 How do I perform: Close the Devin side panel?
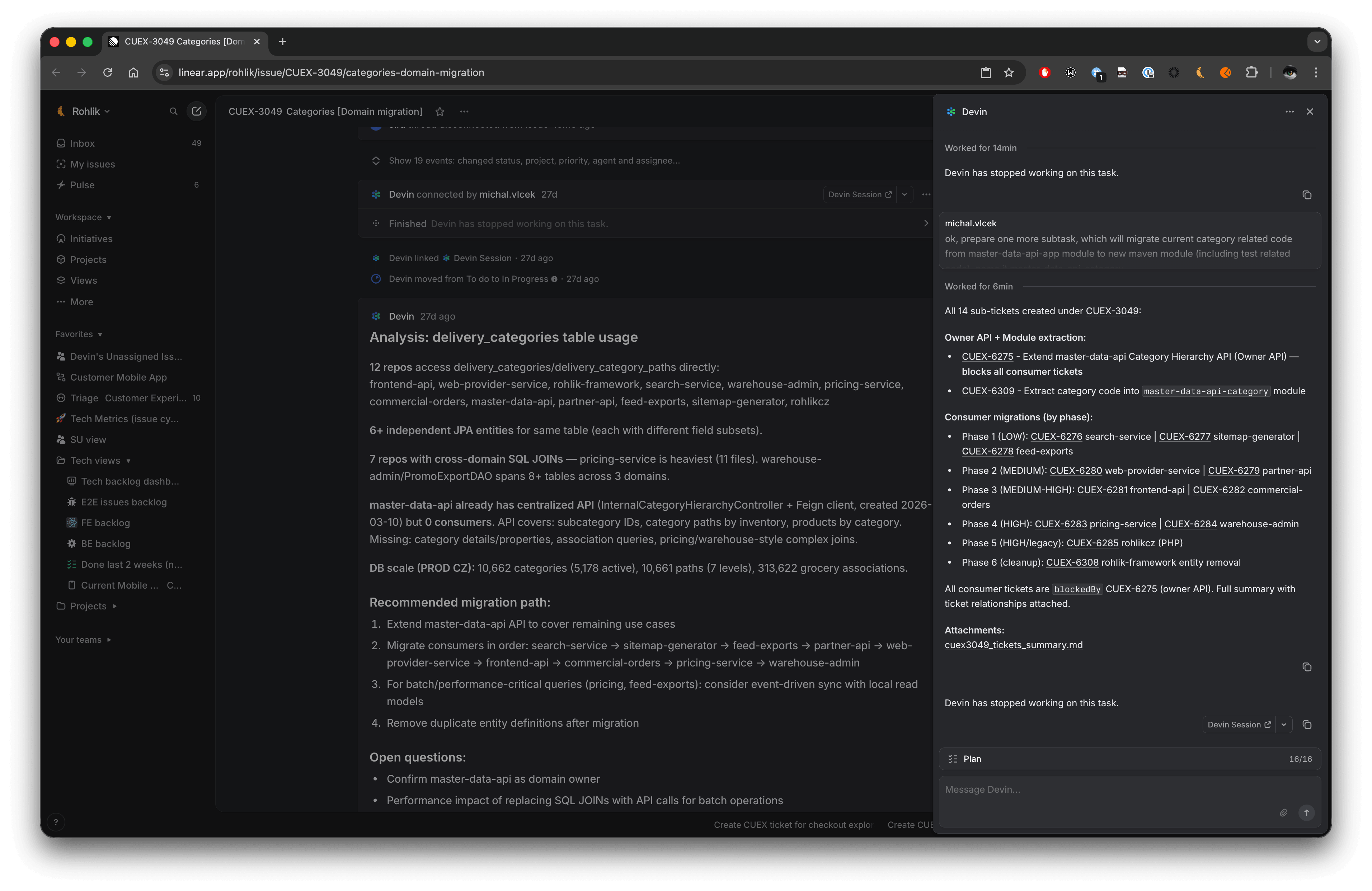click(x=1310, y=112)
